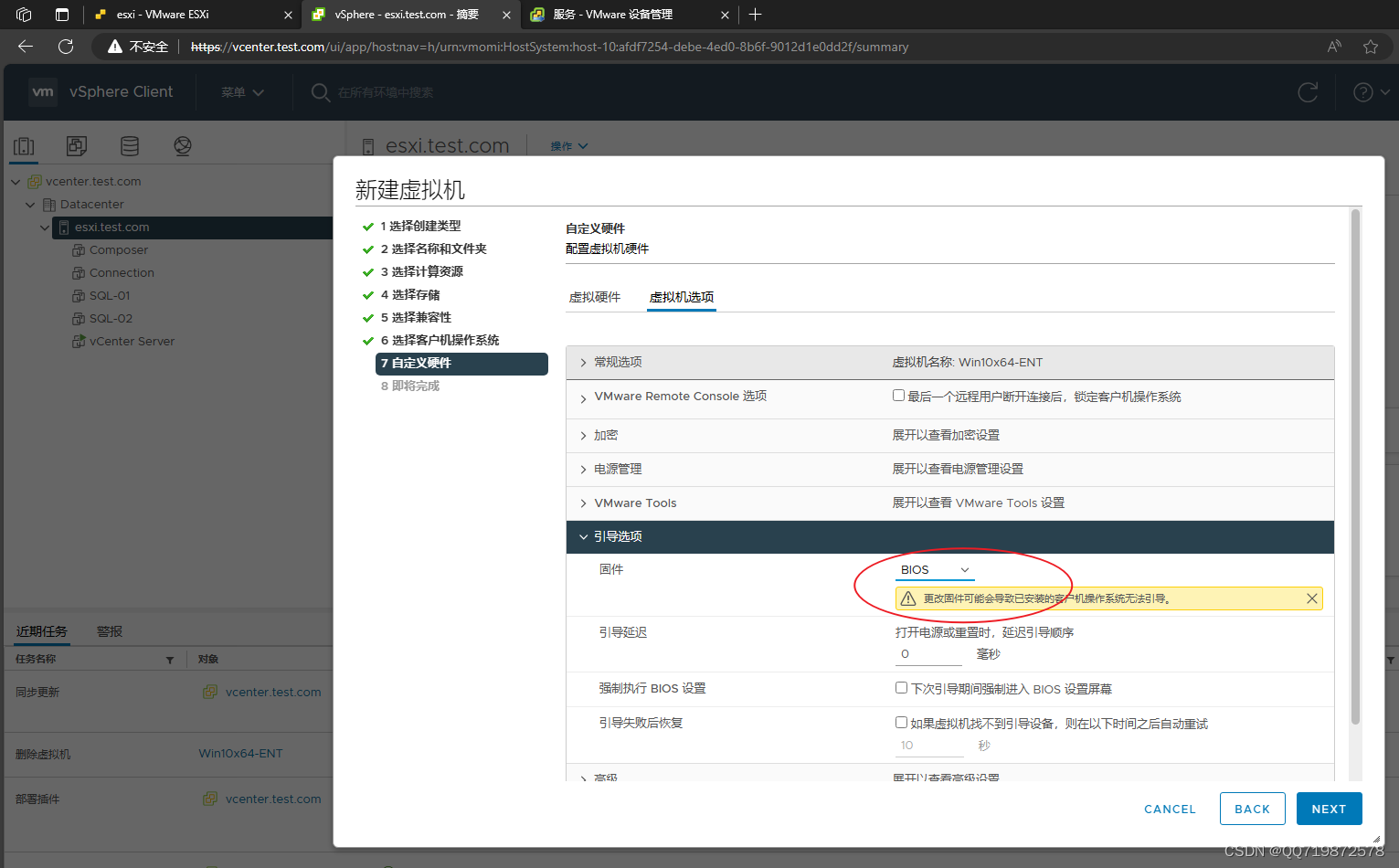Switch to the 虚拟硬件 tab
Viewport: 1399px width, 868px height.
[x=595, y=297]
